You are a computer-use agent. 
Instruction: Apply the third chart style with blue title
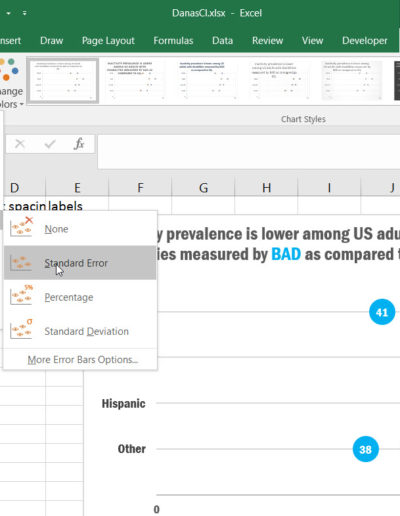point(207,80)
